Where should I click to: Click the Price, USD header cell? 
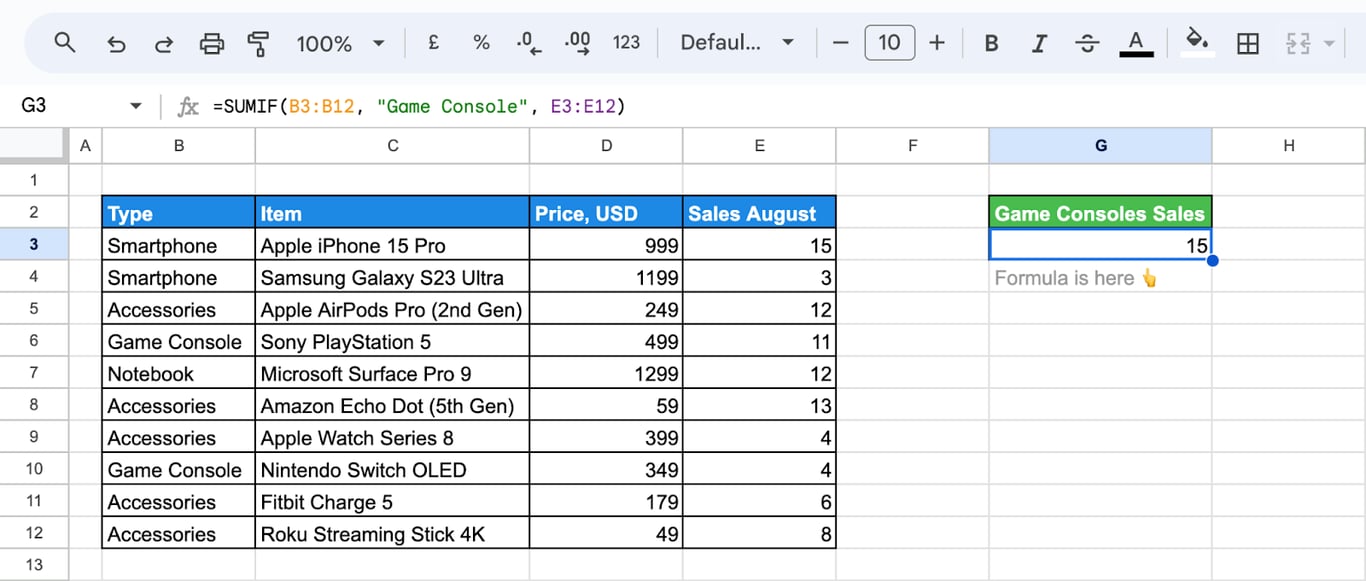point(607,213)
